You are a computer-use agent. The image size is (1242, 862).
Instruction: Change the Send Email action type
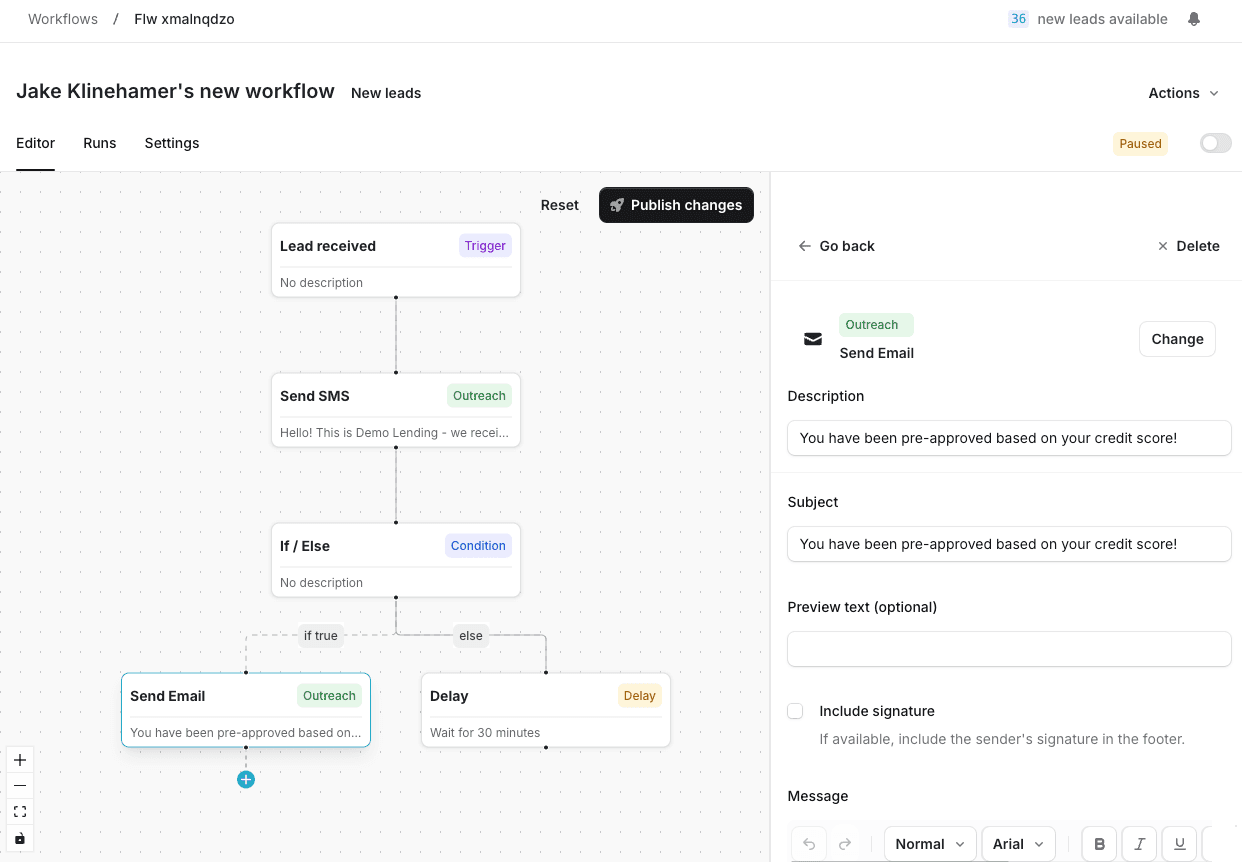click(1176, 339)
